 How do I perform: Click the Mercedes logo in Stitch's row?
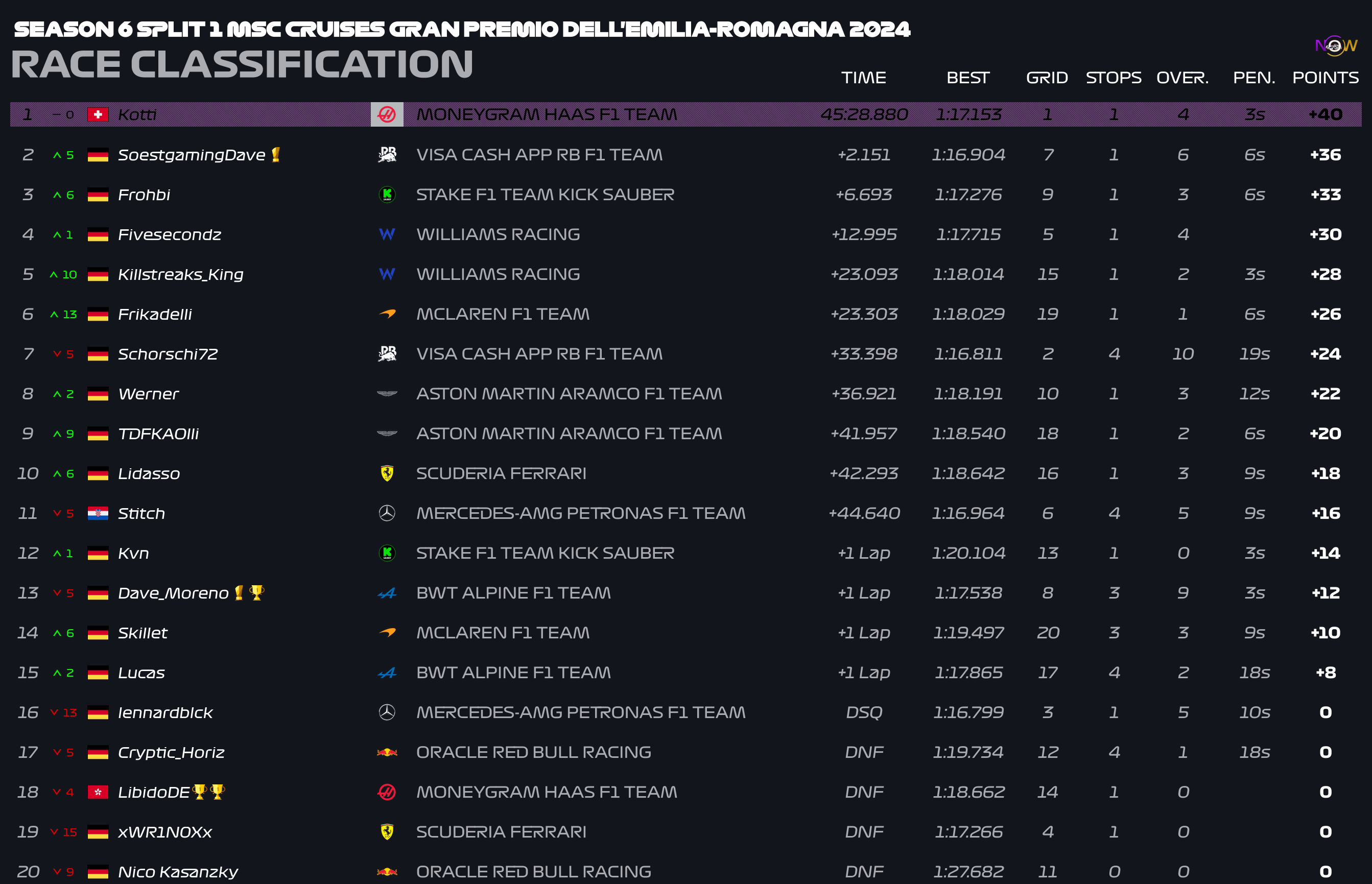click(x=387, y=513)
